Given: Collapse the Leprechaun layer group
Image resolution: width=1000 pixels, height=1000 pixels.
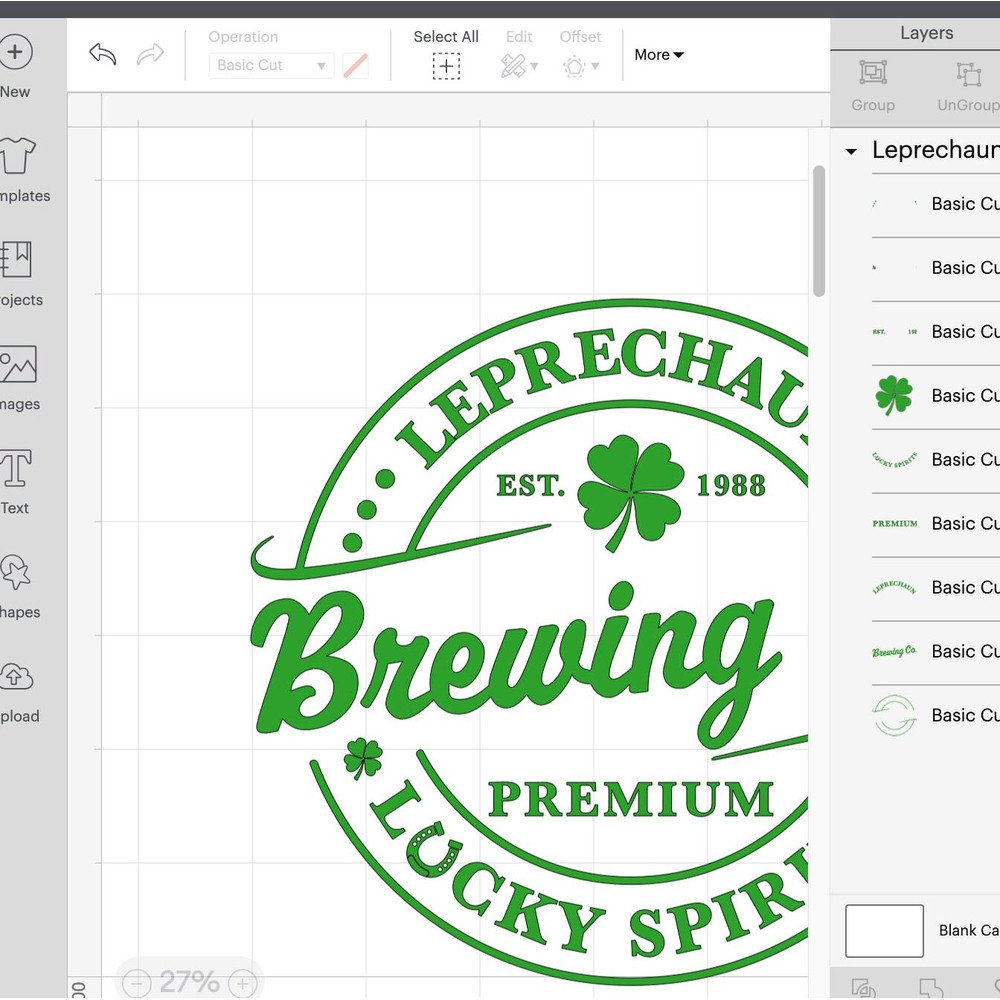Looking at the screenshot, I should point(851,151).
